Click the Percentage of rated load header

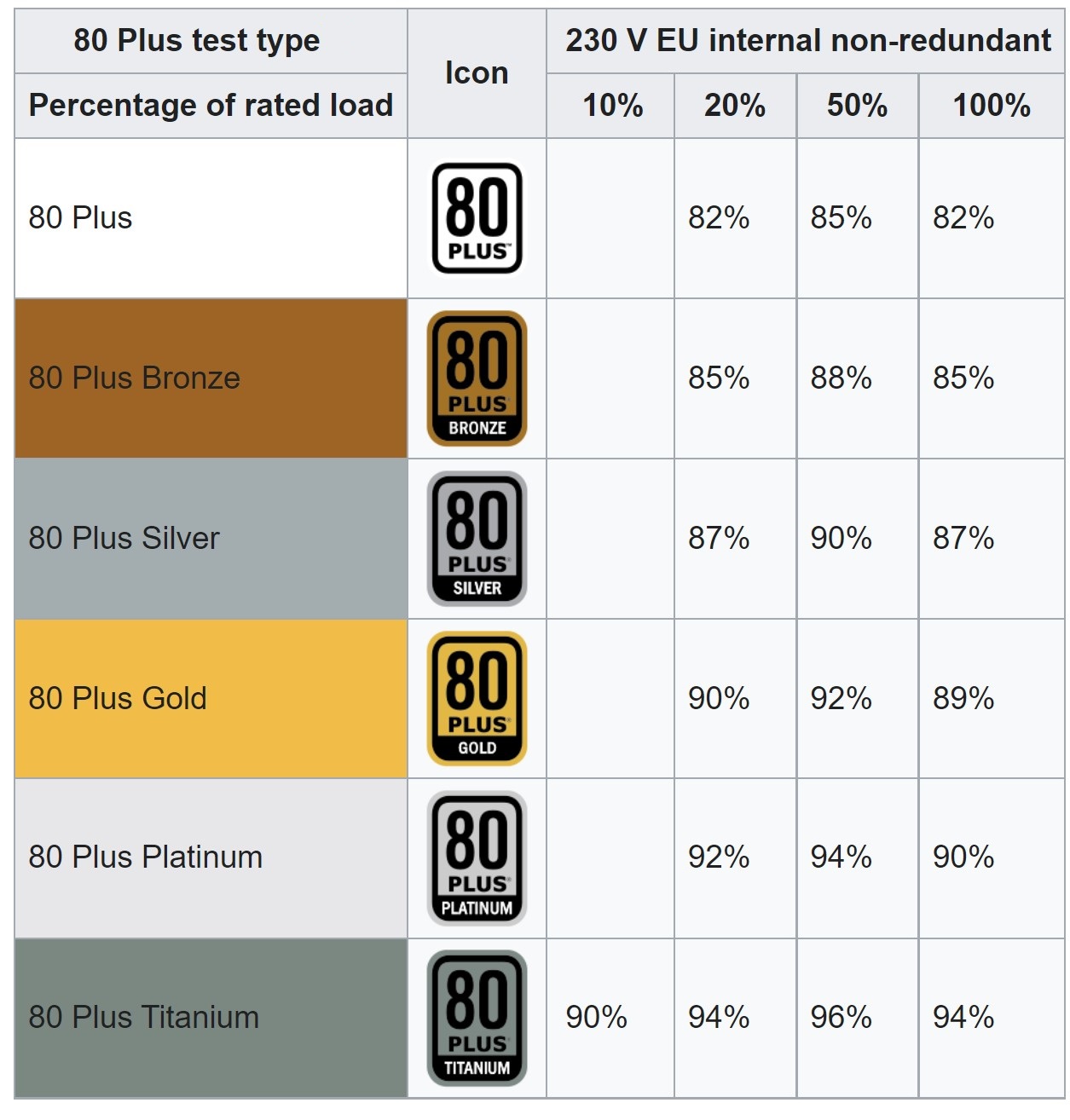(211, 106)
